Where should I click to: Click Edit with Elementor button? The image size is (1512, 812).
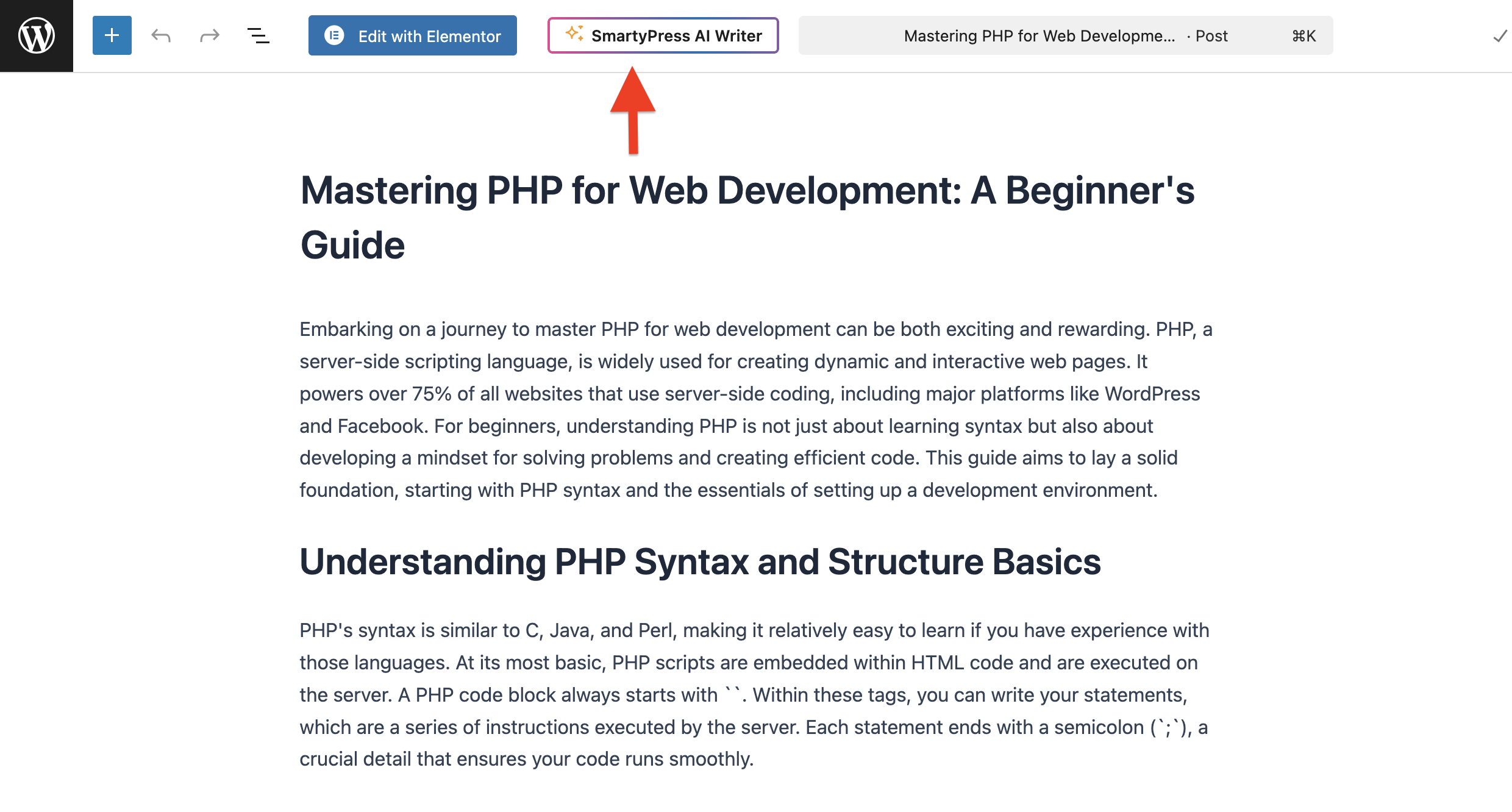pos(429,36)
